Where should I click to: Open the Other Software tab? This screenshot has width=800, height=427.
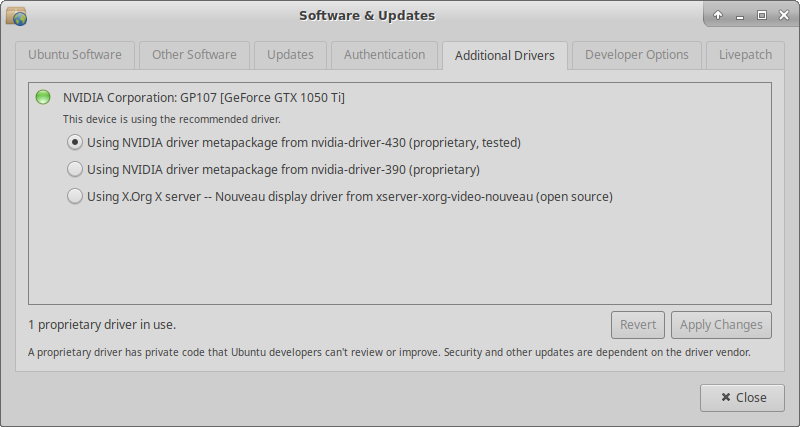[x=194, y=55]
